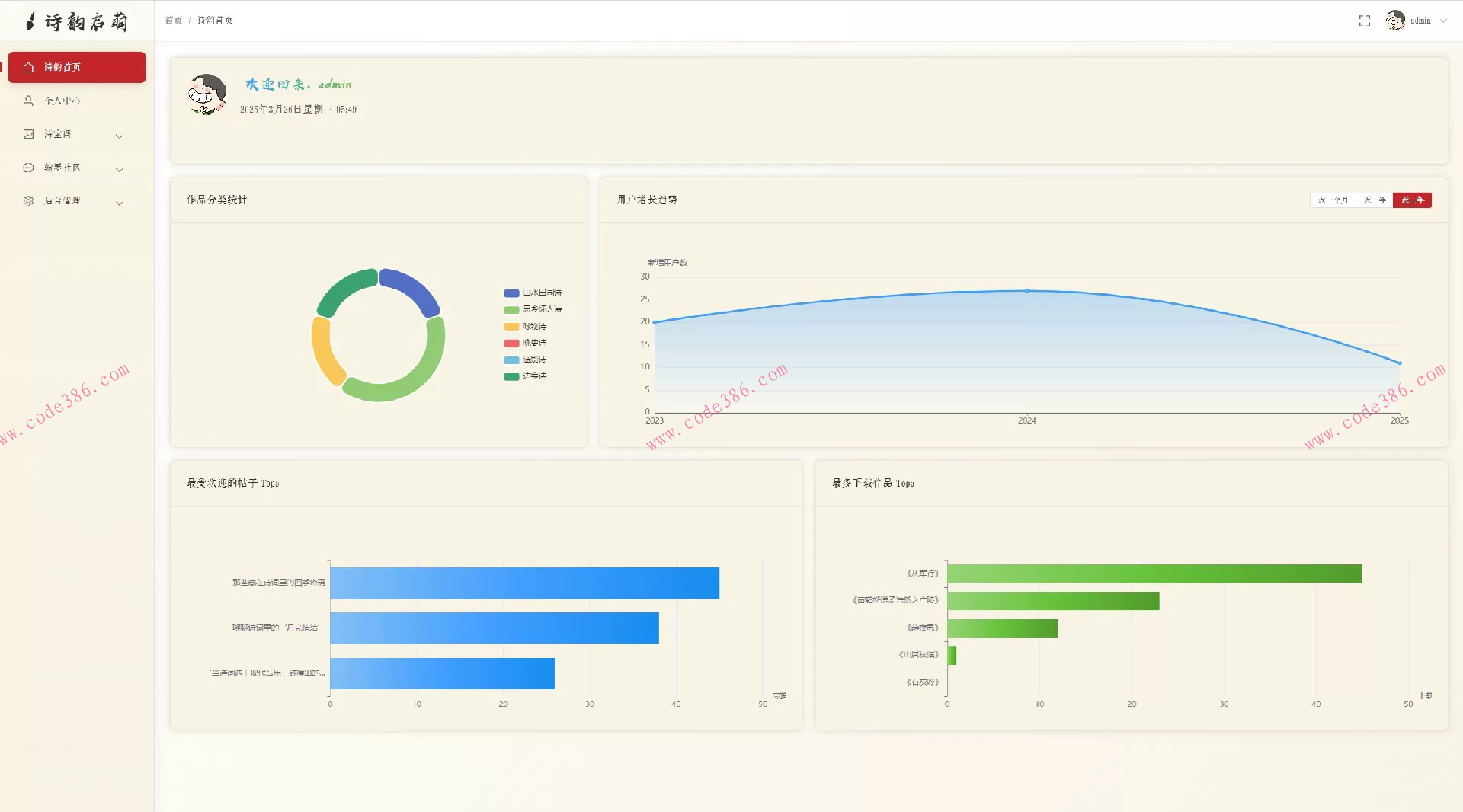This screenshot has height=812, width=1463.
Task: Open the admin user dropdown arrow
Action: click(1443, 21)
